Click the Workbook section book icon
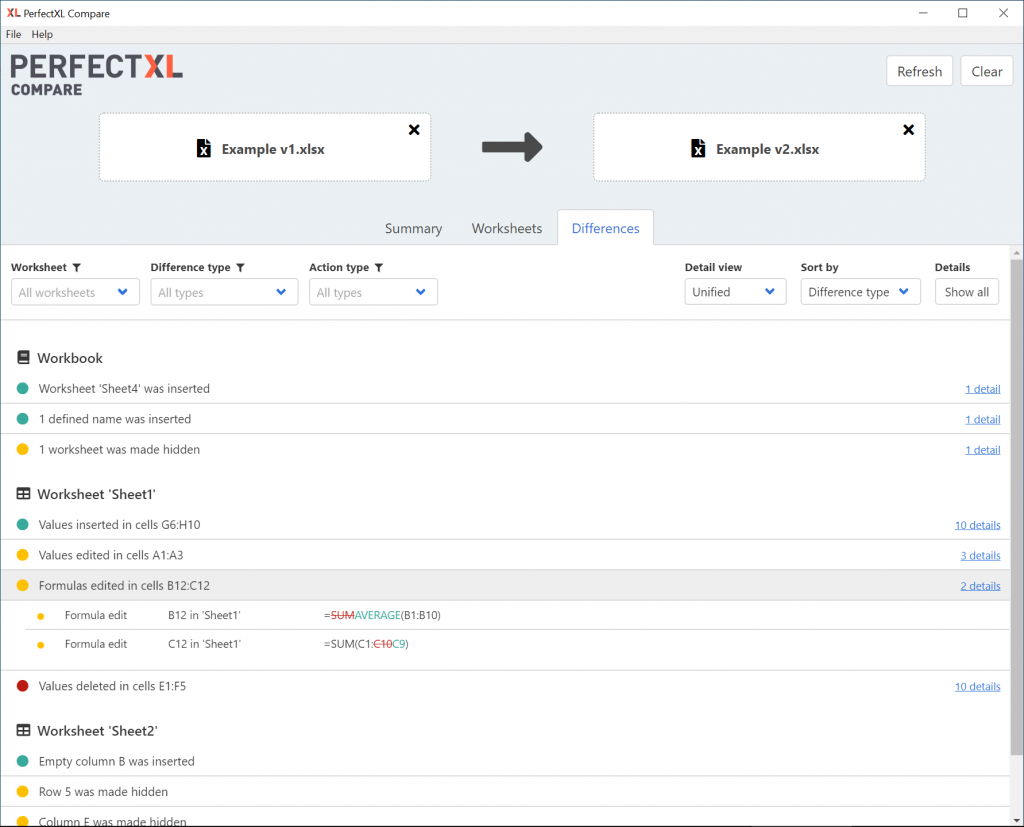Screen dimensions: 1024x827 tap(24, 357)
